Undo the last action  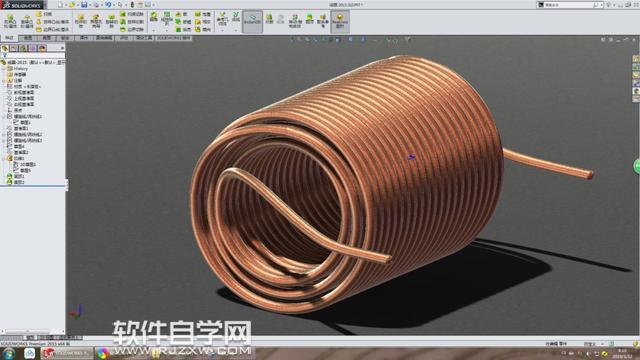tap(108, 4)
